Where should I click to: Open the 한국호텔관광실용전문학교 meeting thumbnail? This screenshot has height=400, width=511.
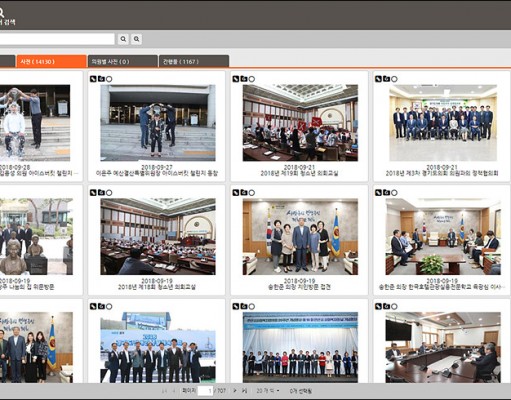coord(443,237)
